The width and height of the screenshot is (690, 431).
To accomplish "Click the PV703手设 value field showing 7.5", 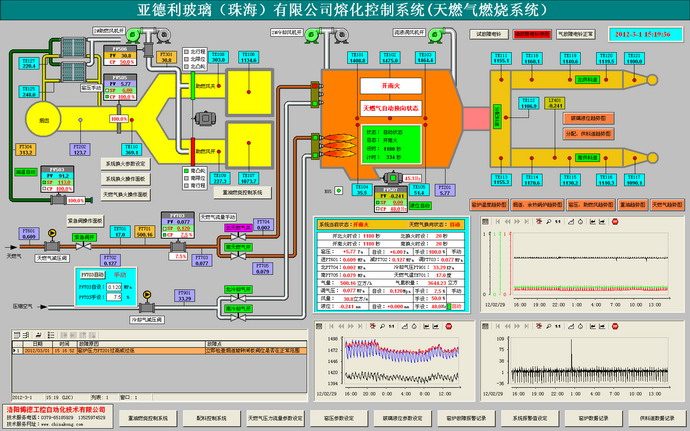I will (114, 297).
